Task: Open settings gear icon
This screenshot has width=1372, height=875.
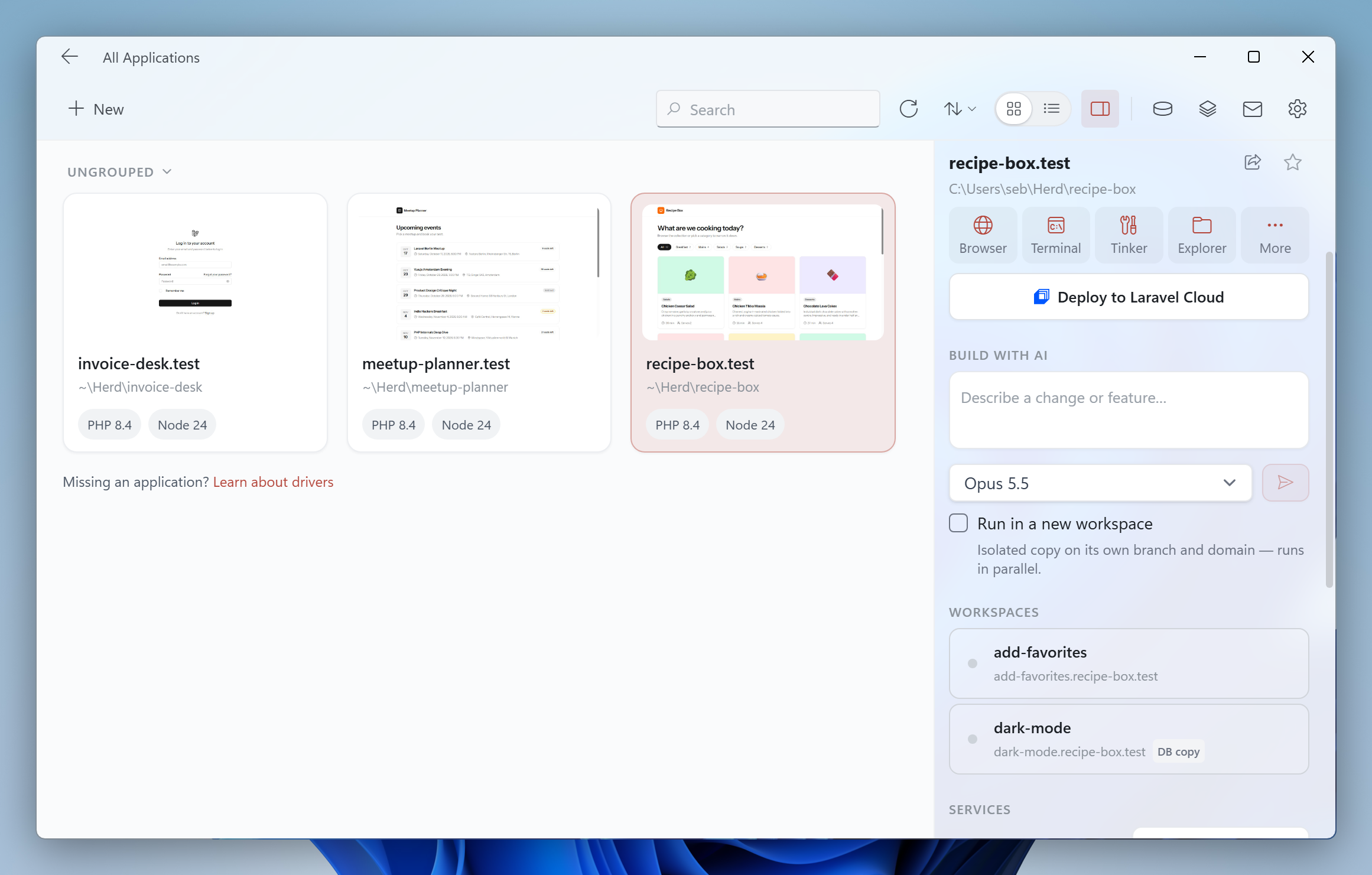Action: (x=1297, y=109)
